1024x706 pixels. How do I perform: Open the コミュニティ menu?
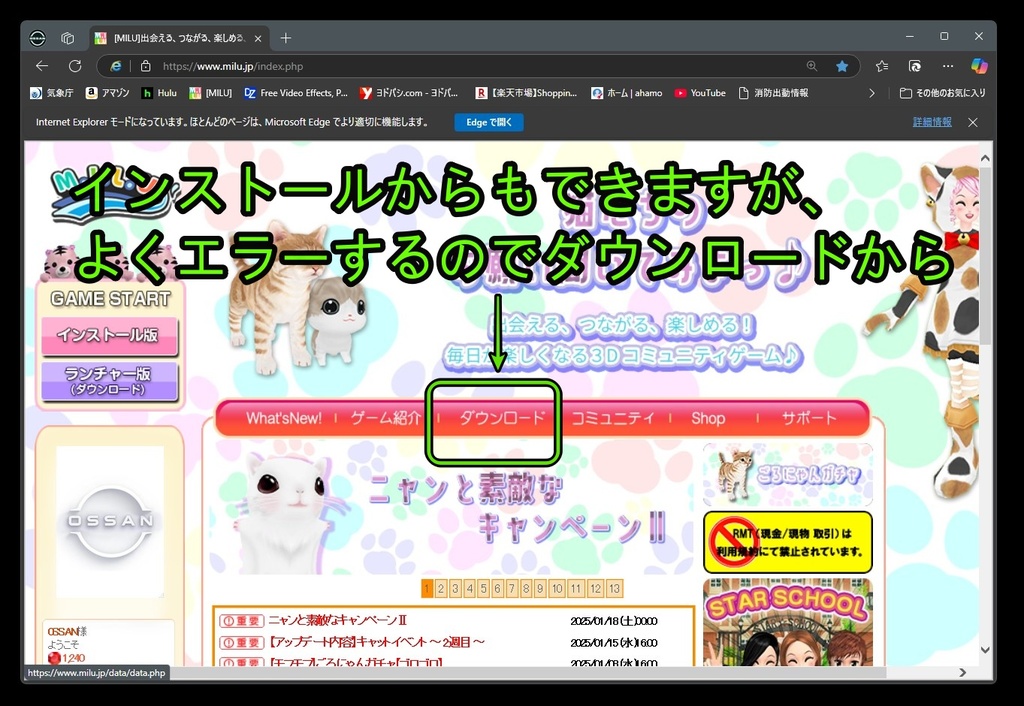(613, 418)
